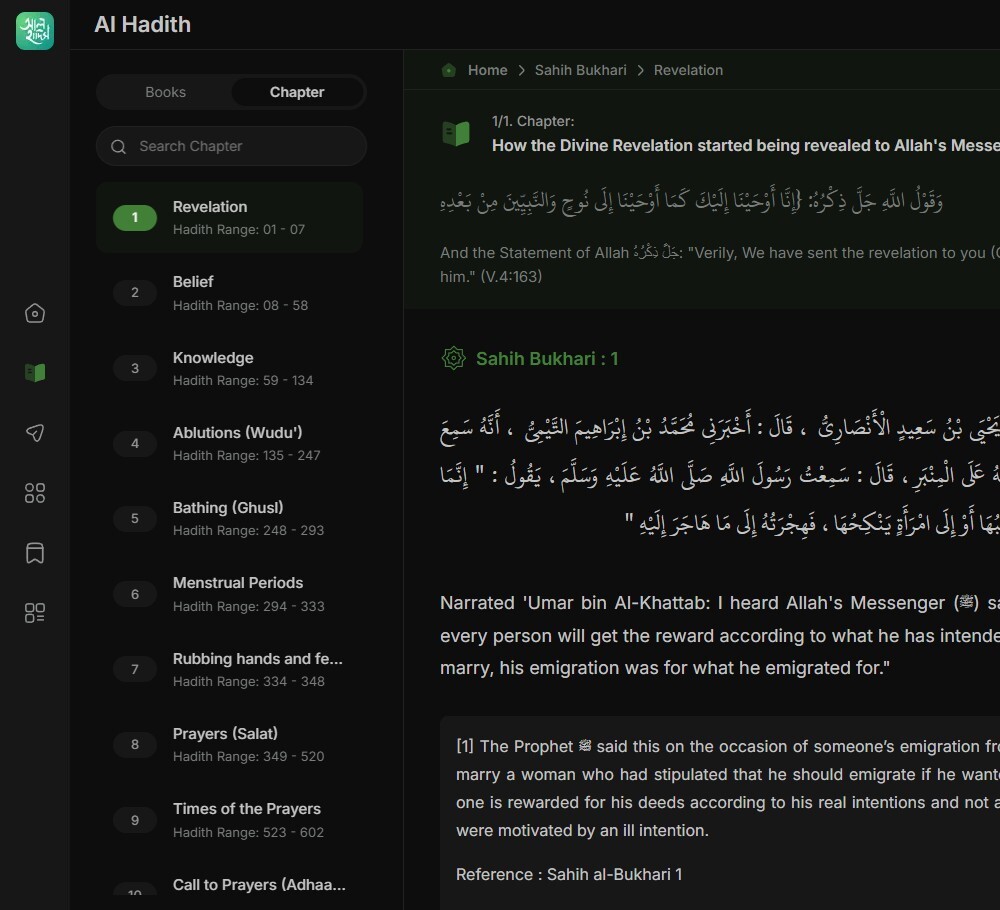
Task: Click the green book chapter icon
Action: tap(456, 134)
